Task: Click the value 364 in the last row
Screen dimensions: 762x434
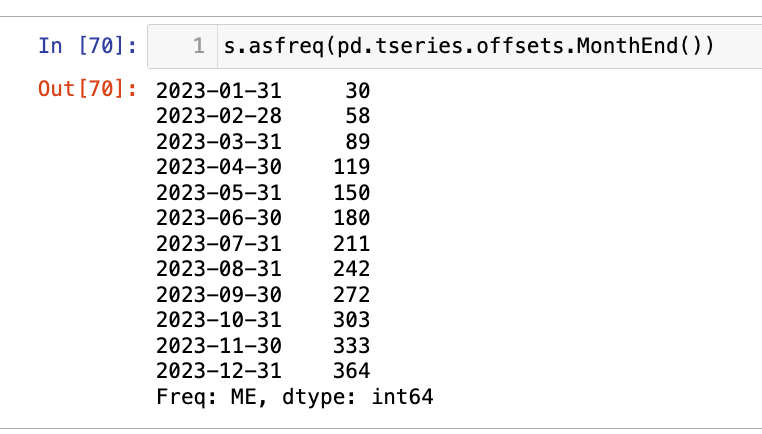Action: [351, 372]
